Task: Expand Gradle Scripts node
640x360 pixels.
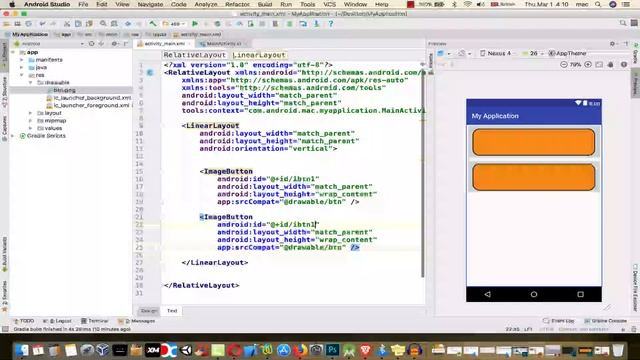Action: click(x=13, y=136)
